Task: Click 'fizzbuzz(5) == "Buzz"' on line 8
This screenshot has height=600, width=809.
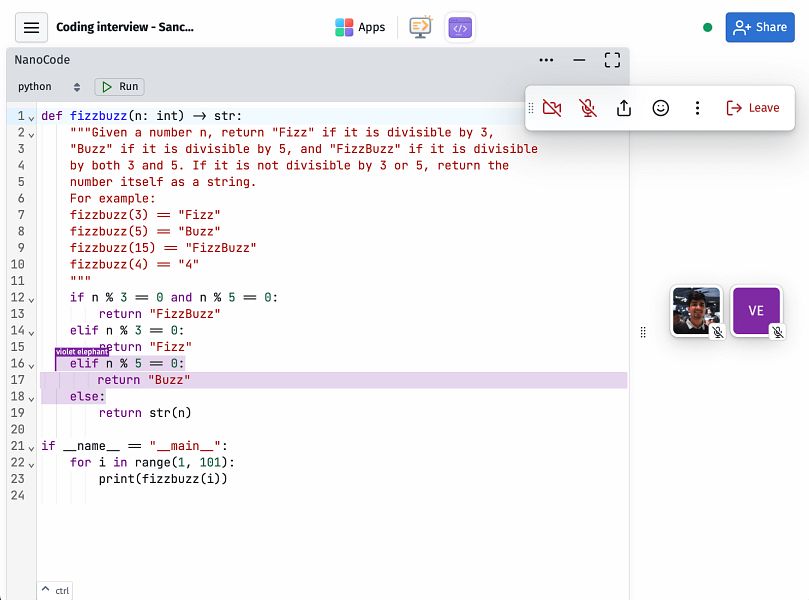Action: 145,231
